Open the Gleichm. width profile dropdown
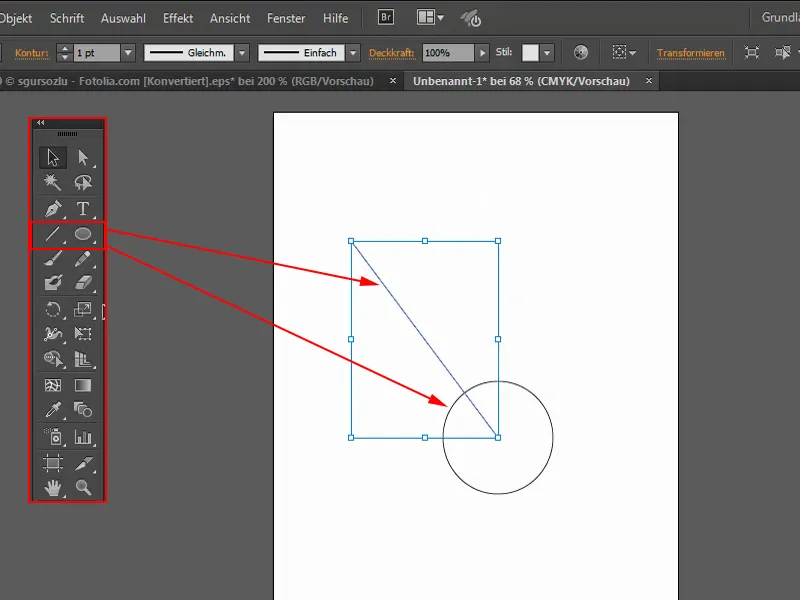This screenshot has width=800, height=600. [x=242, y=53]
